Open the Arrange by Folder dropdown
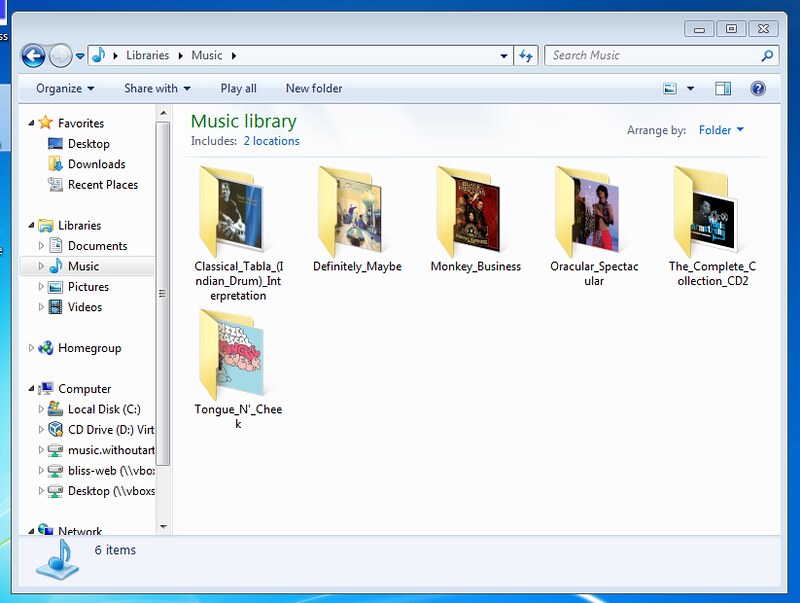The image size is (800, 603). tap(722, 130)
